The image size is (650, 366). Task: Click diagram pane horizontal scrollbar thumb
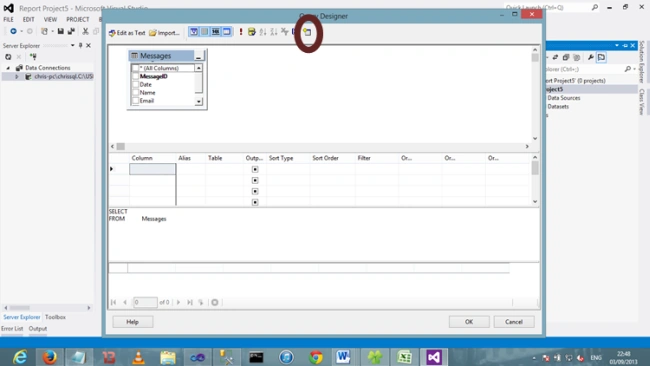(121, 146)
